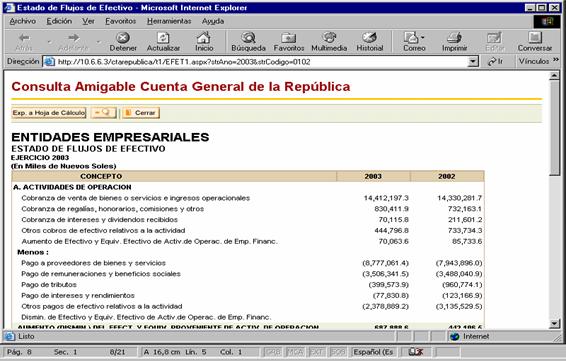The image size is (566, 361).
Task: Open the Favoritos toolbar button
Action: coord(289,42)
